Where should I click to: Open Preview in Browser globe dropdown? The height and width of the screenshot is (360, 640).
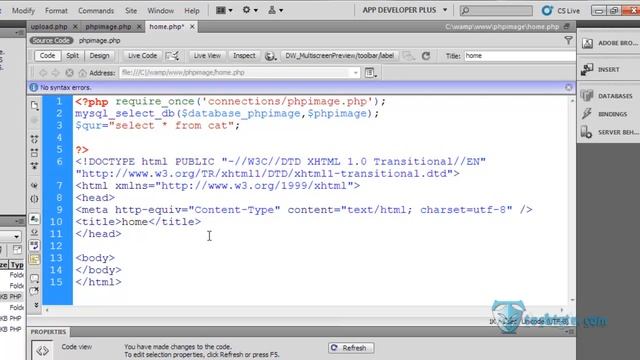(x=270, y=56)
